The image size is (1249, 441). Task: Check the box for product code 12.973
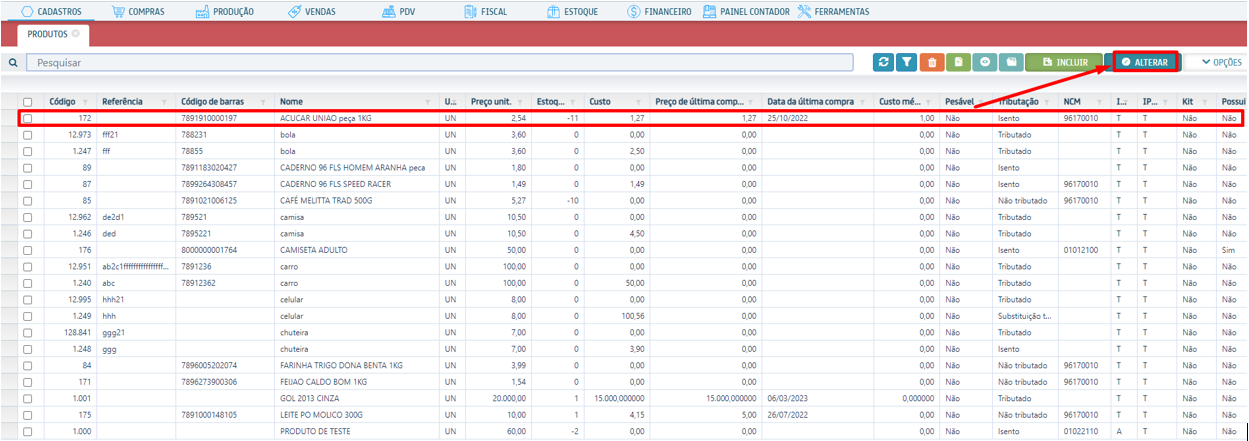(x=28, y=134)
